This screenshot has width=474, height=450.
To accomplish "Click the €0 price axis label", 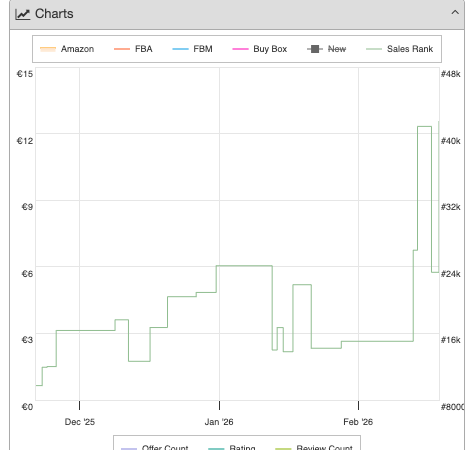I will point(27,407).
